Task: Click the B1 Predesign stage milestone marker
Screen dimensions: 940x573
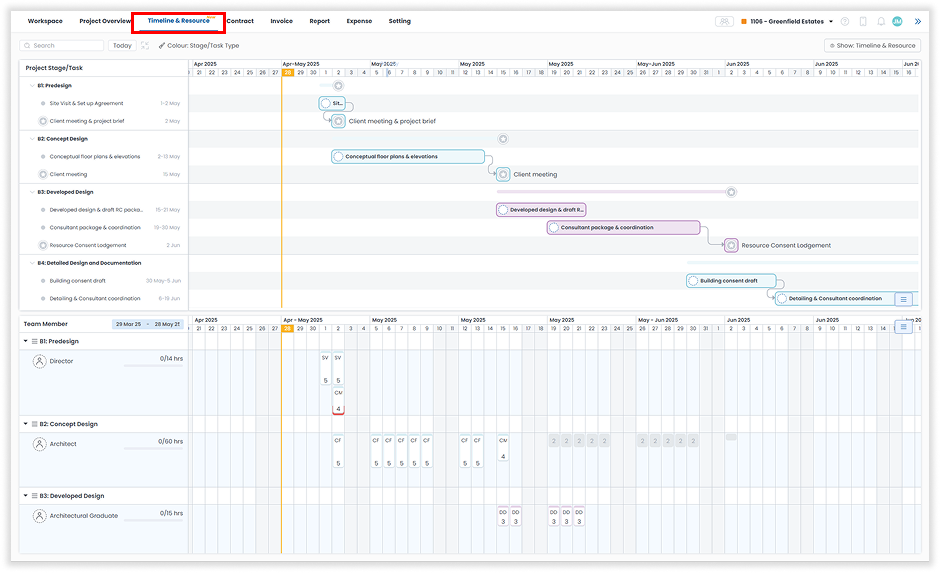Action: tap(338, 86)
